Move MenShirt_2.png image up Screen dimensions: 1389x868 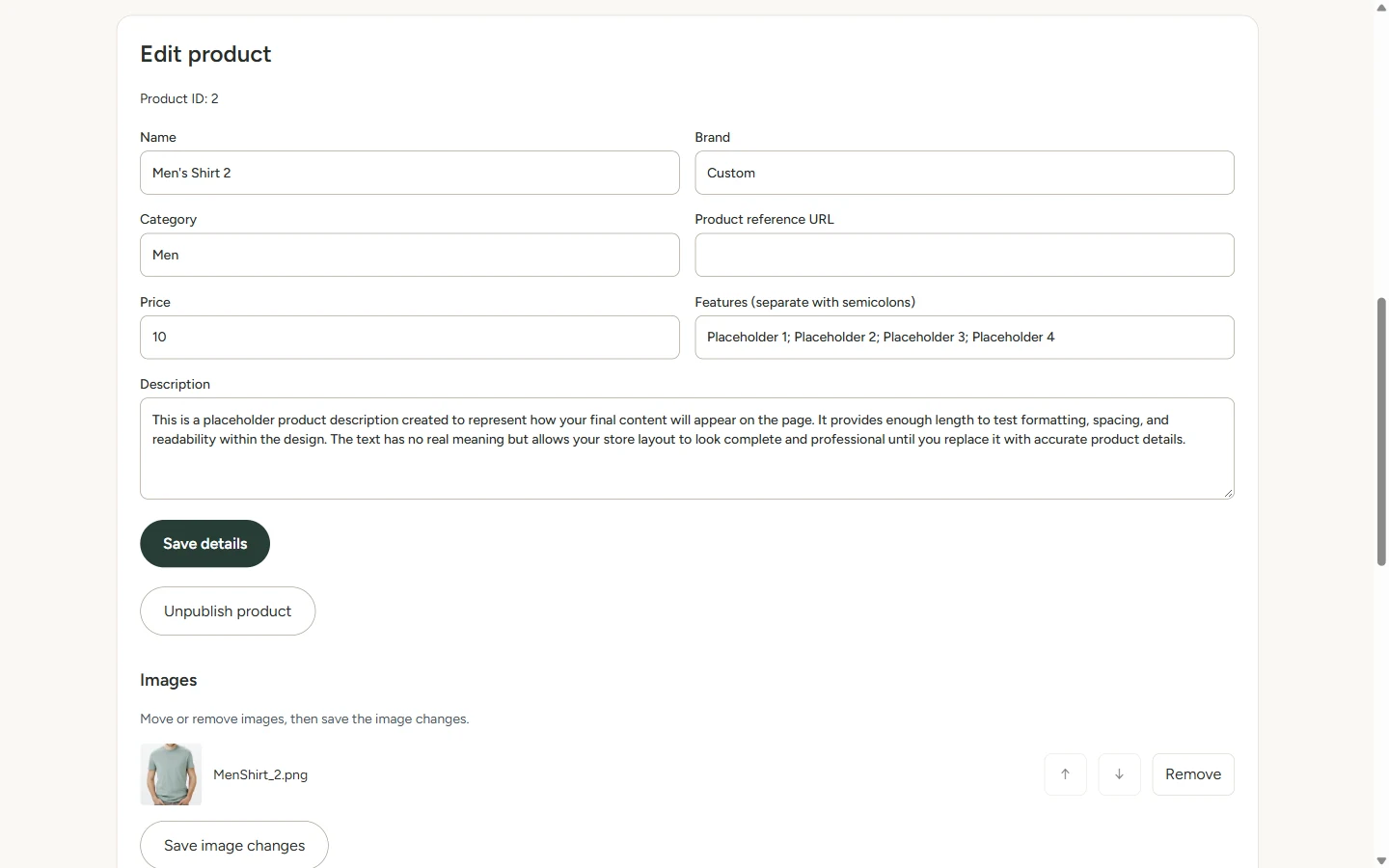(1065, 774)
